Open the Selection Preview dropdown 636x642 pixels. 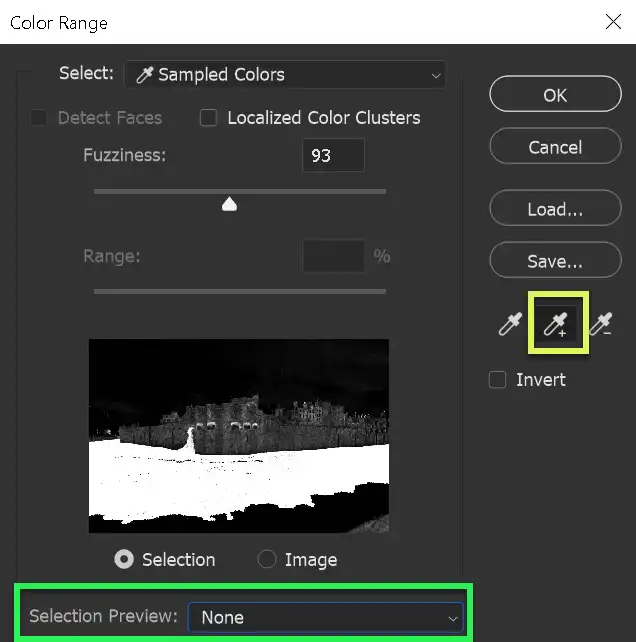tap(326, 617)
